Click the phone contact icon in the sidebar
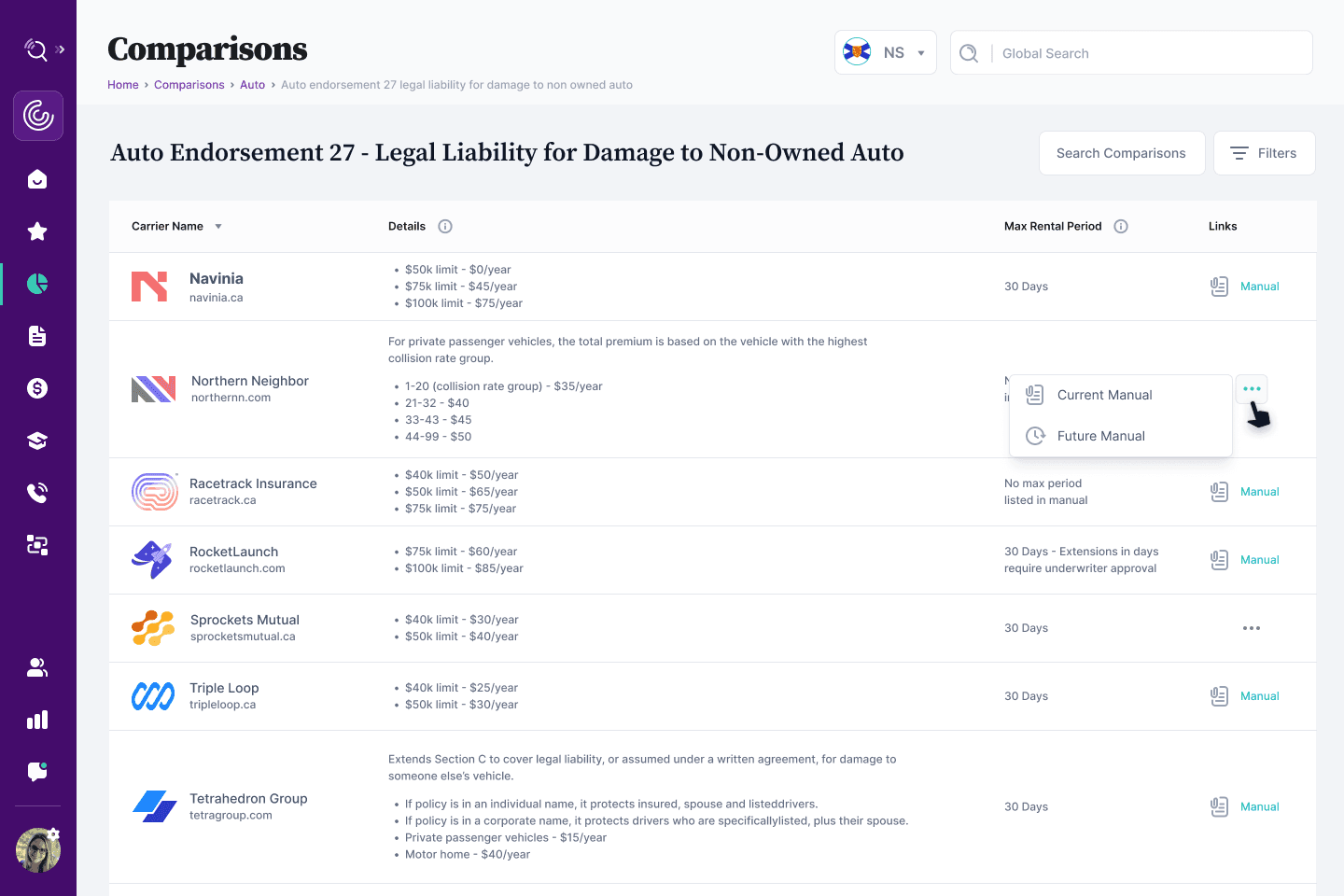The image size is (1344, 896). tap(37, 493)
